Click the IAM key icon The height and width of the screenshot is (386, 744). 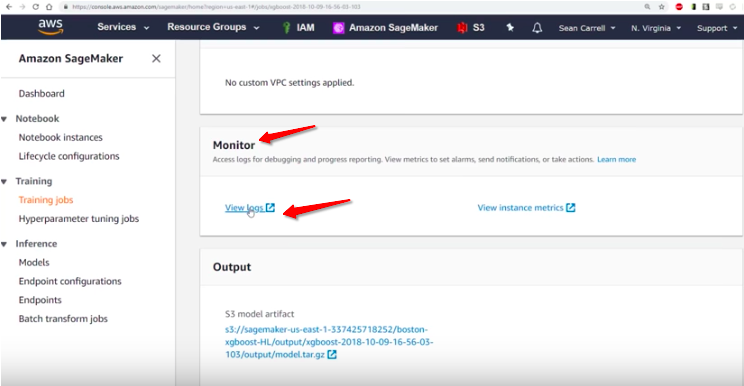pyautogui.click(x=286, y=28)
